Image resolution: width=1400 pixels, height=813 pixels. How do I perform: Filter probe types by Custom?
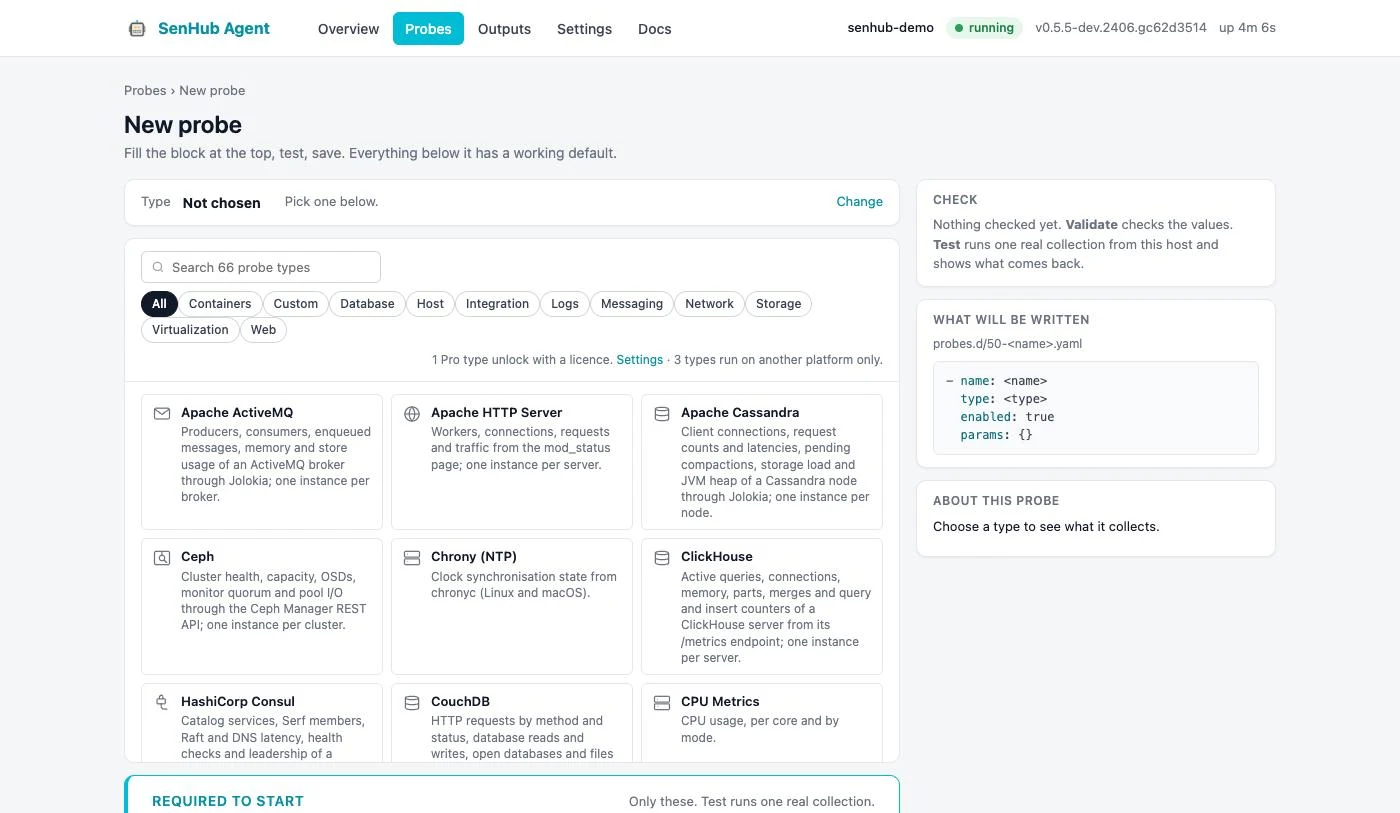[x=296, y=304]
